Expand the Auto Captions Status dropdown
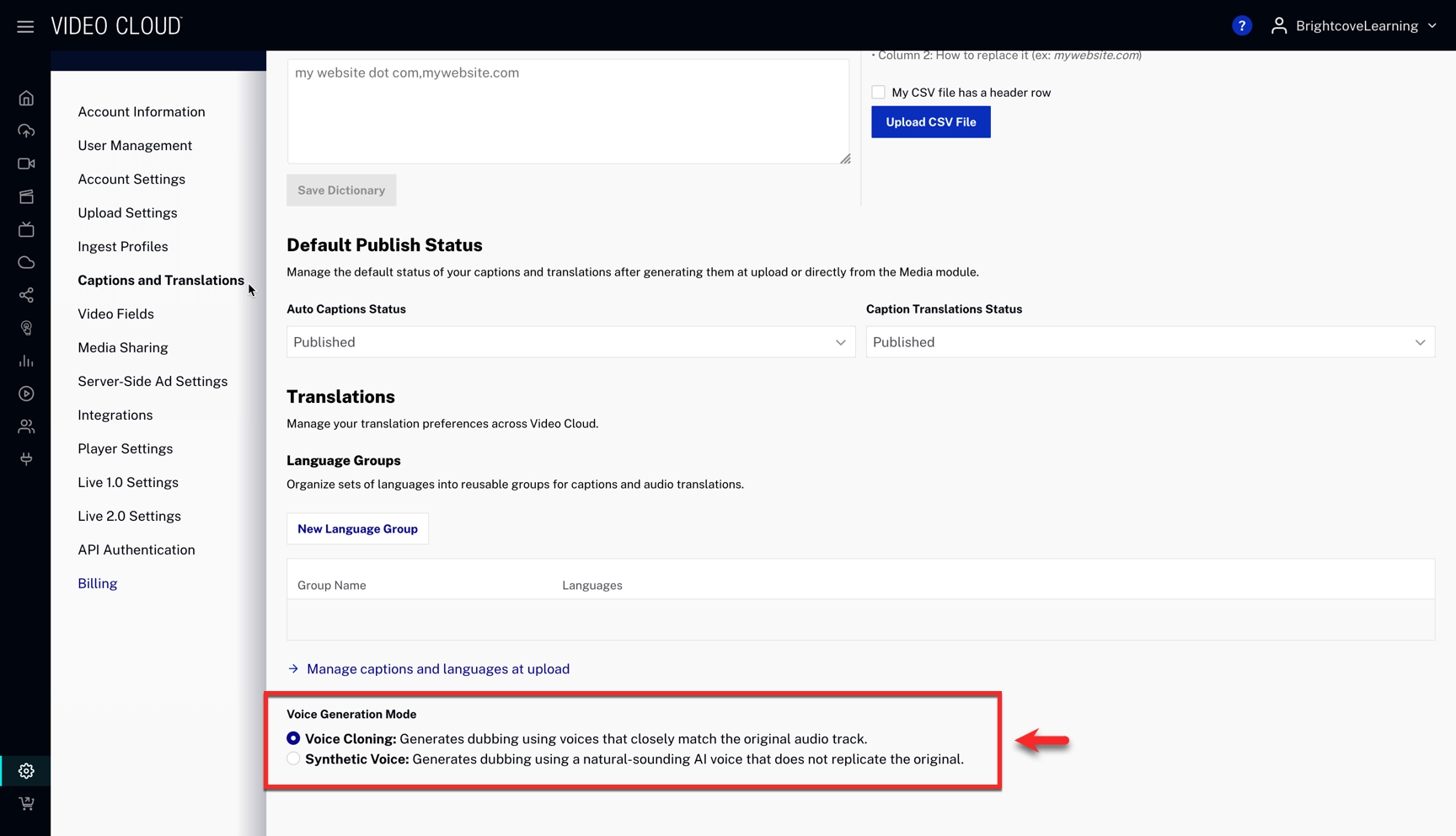1456x836 pixels. coord(570,342)
